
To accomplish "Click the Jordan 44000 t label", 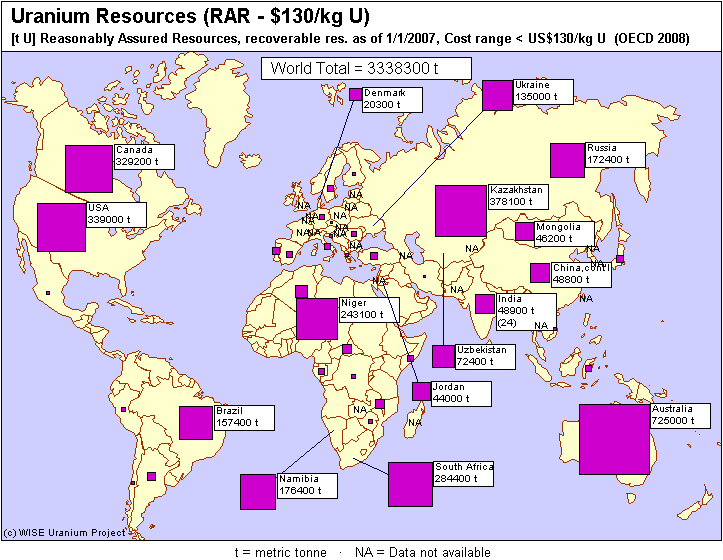I will [x=461, y=393].
